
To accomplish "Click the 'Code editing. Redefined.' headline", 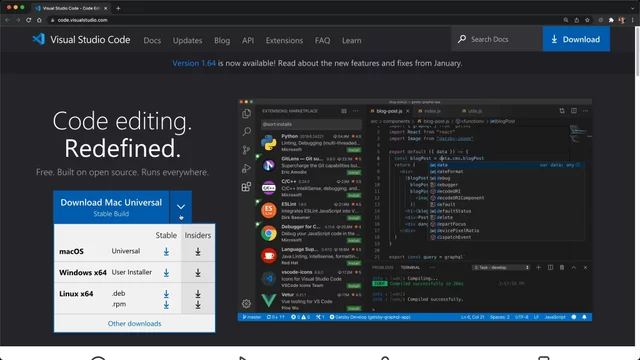I will tap(122, 135).
